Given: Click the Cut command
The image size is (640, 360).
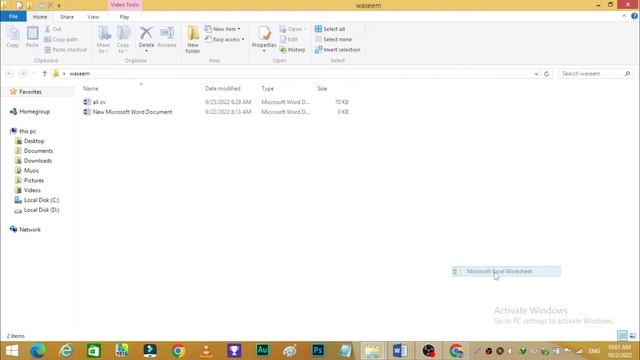Looking at the screenshot, I should (x=53, y=29).
